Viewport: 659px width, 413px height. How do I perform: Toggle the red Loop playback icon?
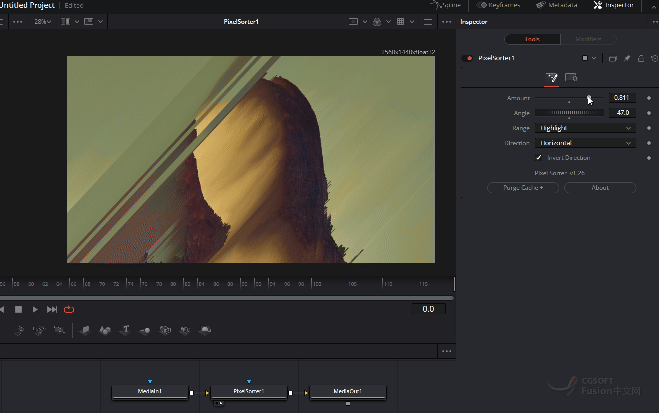point(69,310)
